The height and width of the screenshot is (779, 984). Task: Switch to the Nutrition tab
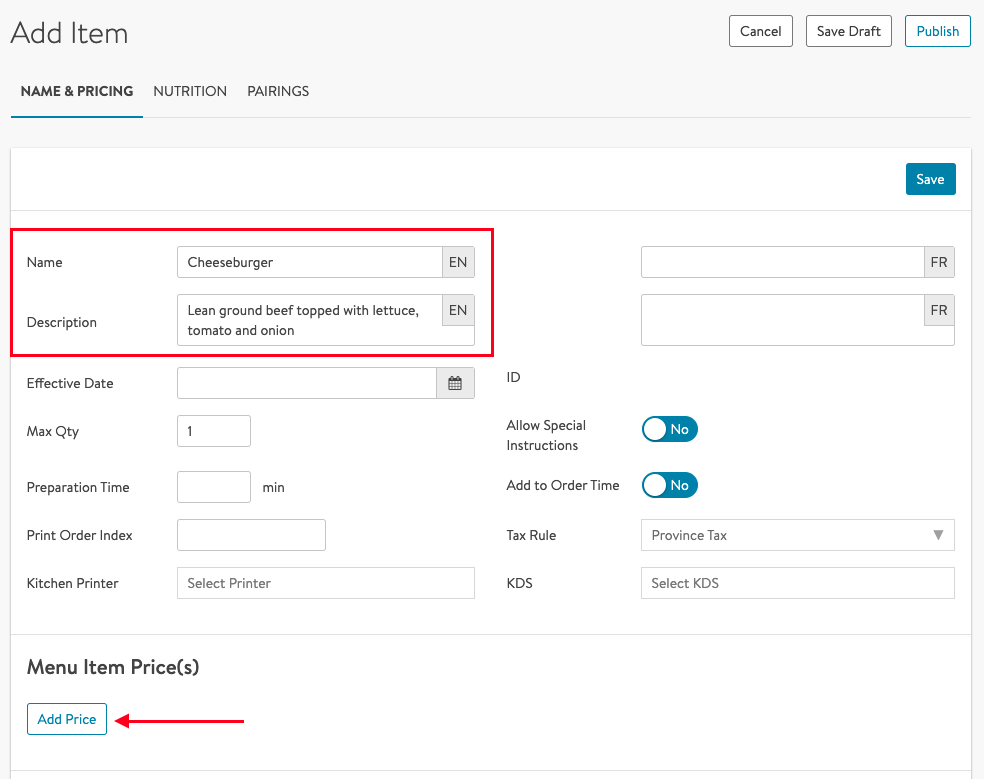pos(190,91)
